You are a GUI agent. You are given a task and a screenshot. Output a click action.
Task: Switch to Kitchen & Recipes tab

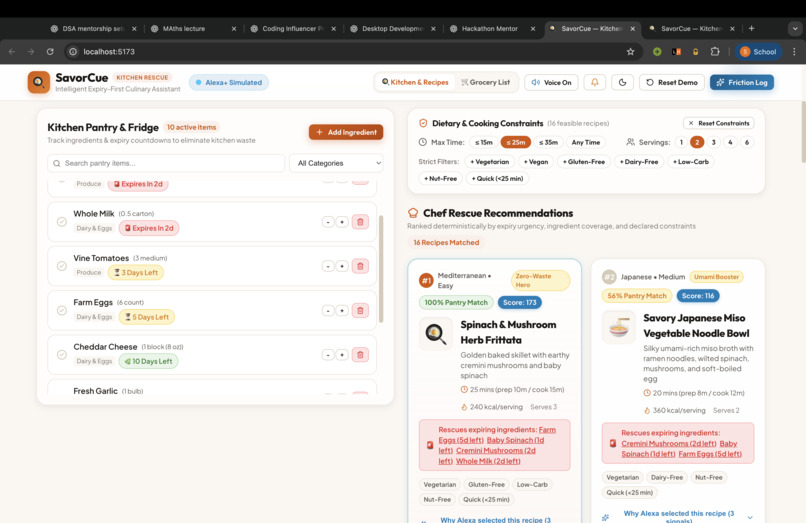click(415, 82)
